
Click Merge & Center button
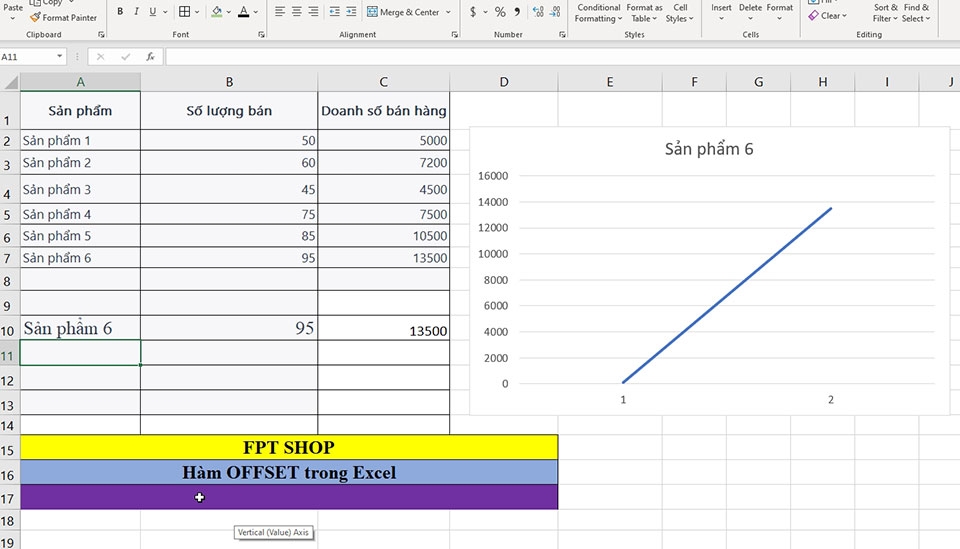[403, 12]
